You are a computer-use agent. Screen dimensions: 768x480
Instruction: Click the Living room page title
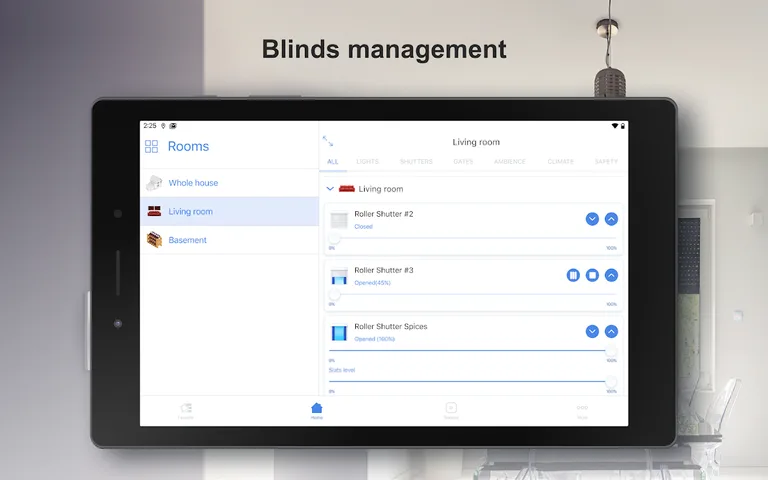[476, 142]
